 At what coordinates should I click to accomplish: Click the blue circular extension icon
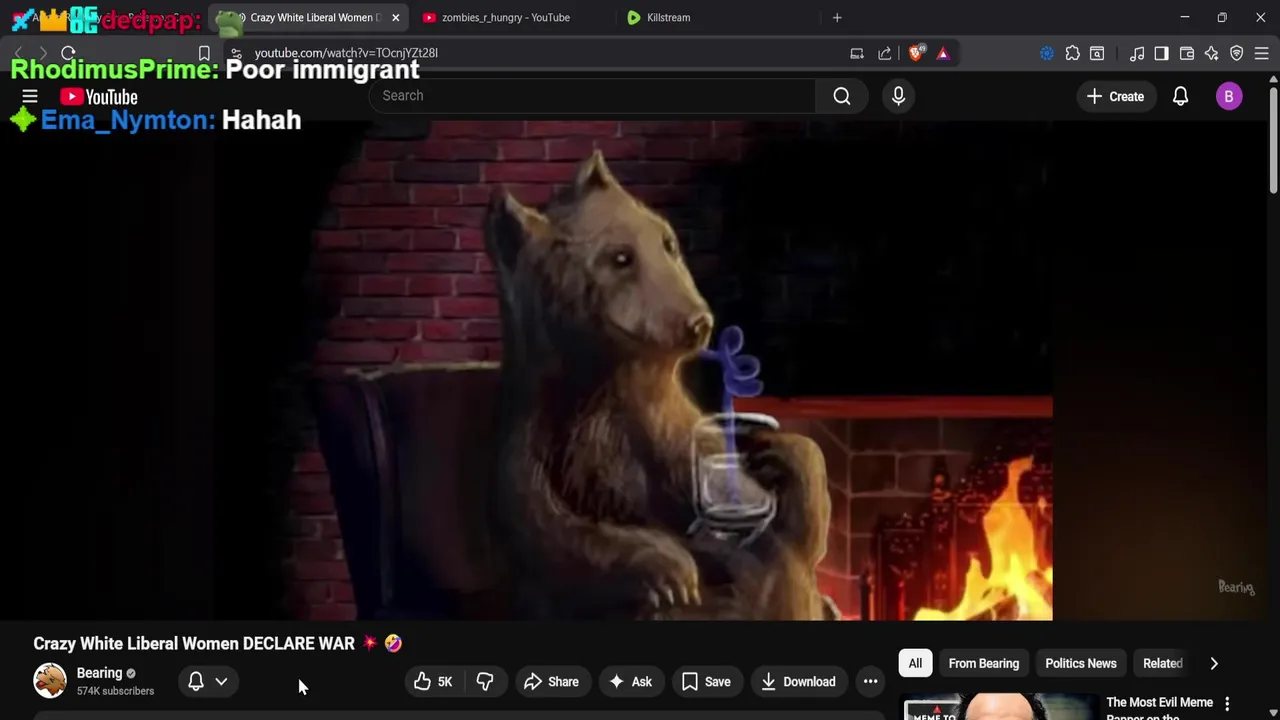pyautogui.click(x=1047, y=53)
